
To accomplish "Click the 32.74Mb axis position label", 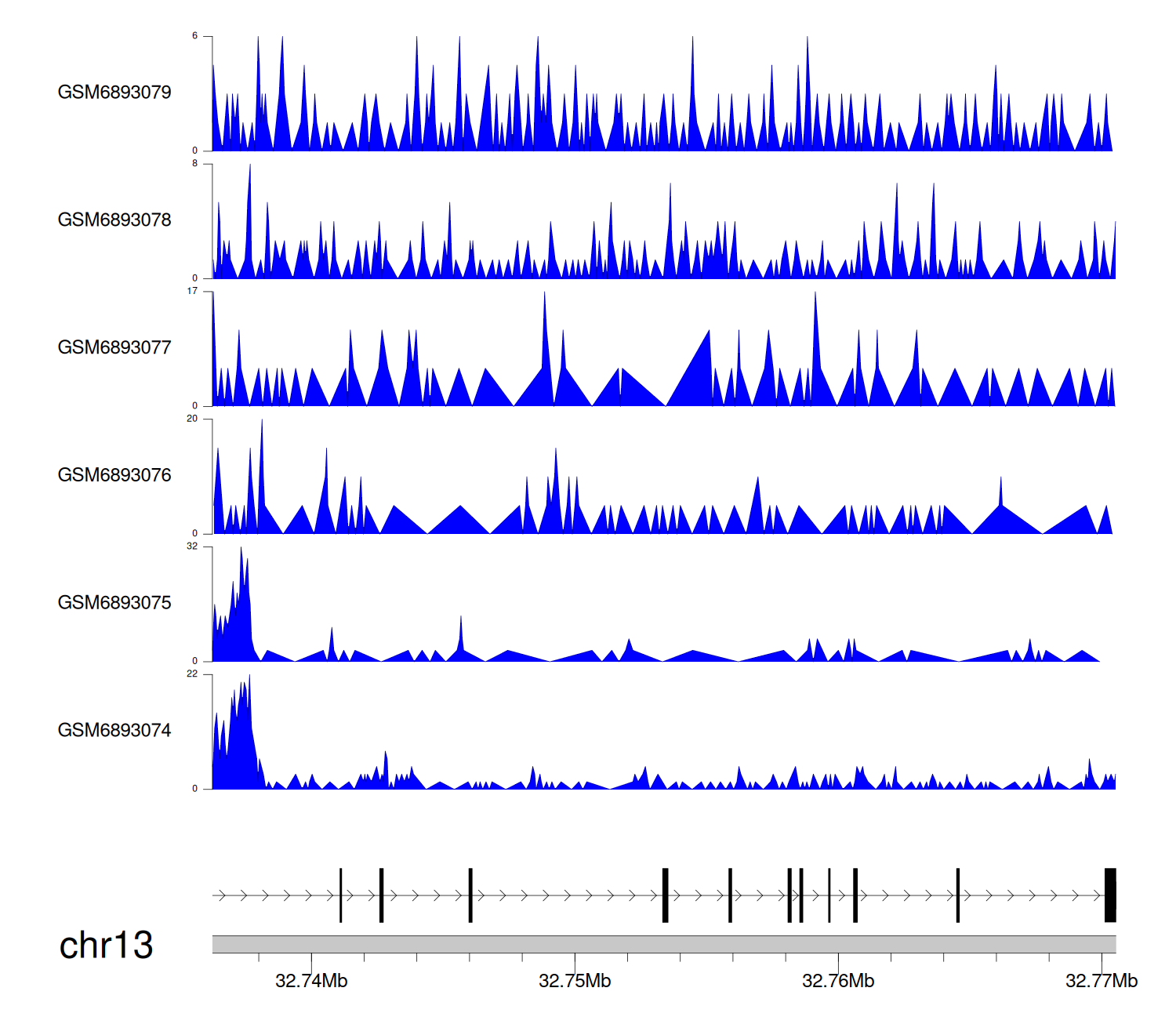I will [311, 981].
